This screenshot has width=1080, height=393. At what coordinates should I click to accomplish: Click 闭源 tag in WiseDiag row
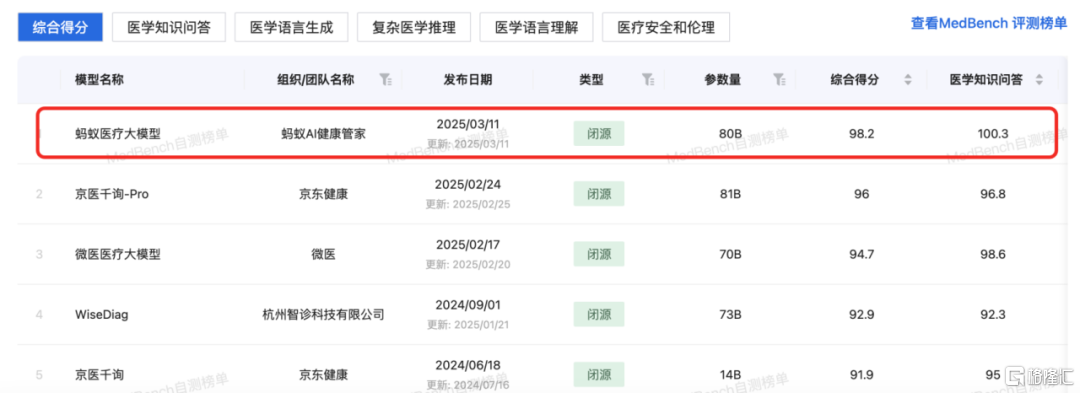599,315
